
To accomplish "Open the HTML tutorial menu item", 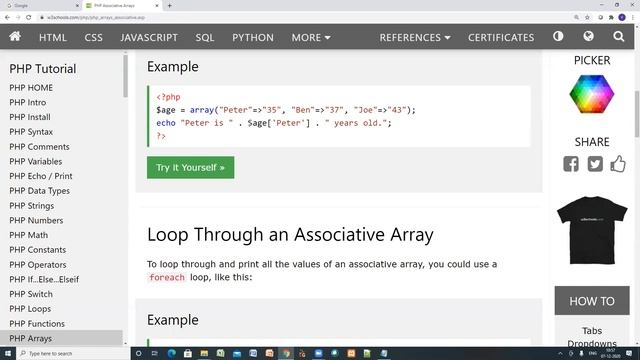I will point(53,38).
